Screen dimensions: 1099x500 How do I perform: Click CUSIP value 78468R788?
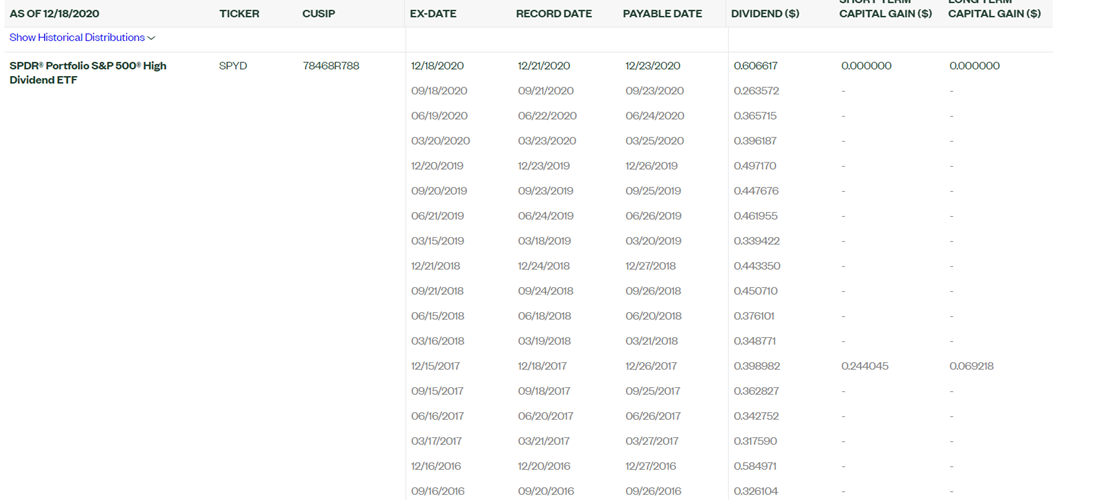point(331,66)
